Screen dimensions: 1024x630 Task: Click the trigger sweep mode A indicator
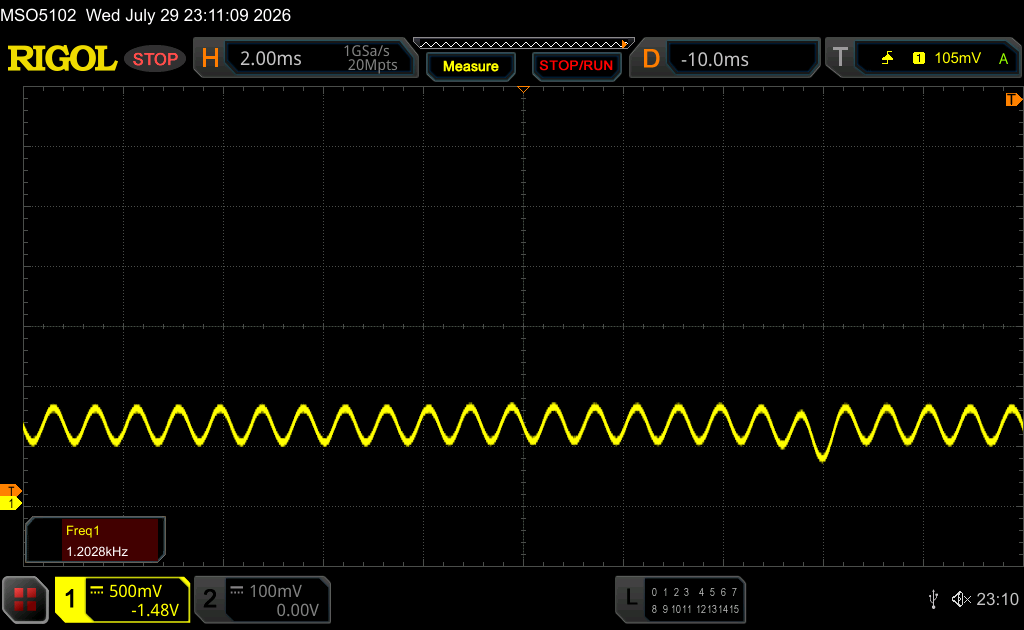(x=1003, y=59)
